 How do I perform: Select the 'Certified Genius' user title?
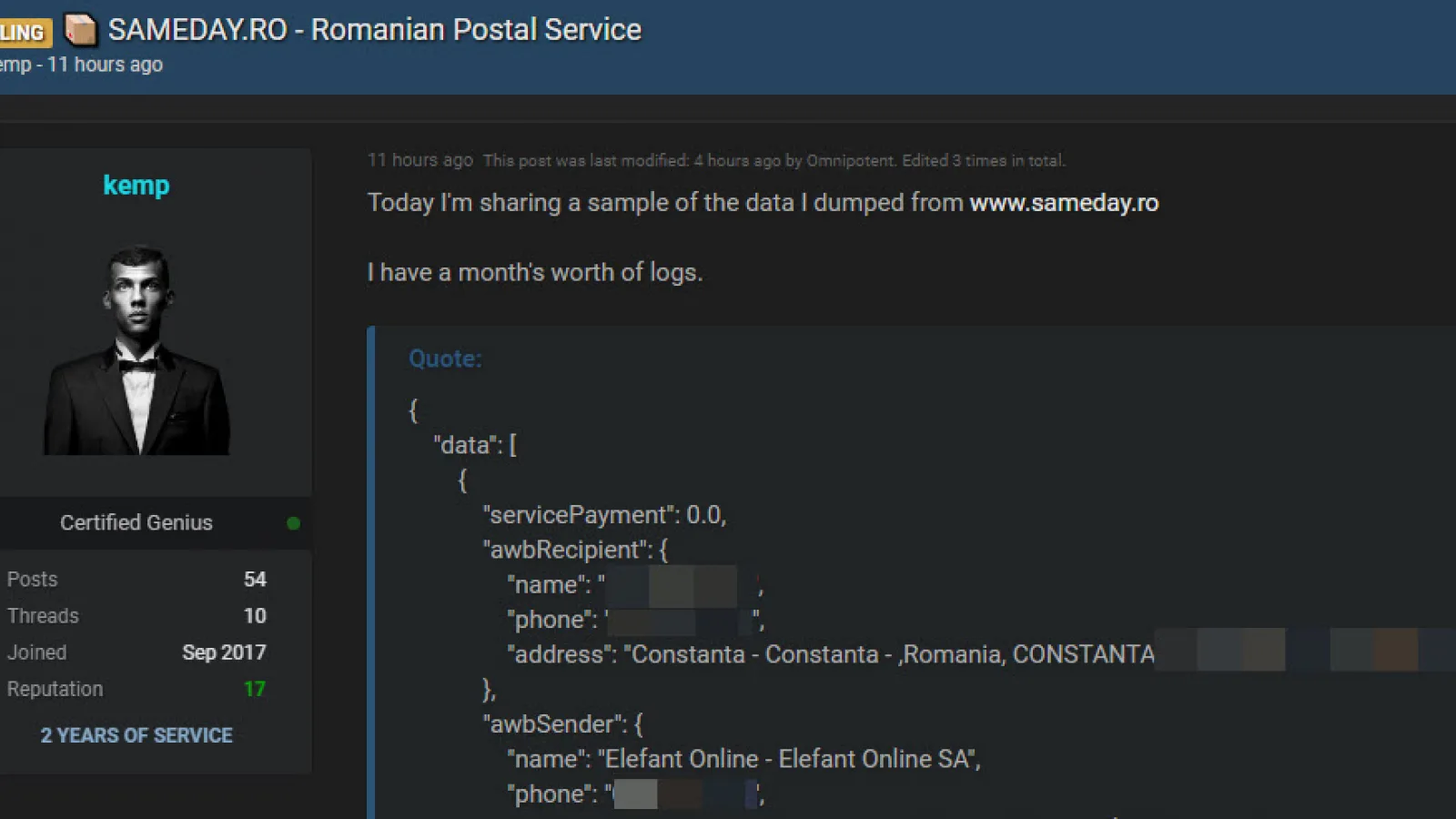coord(136,522)
